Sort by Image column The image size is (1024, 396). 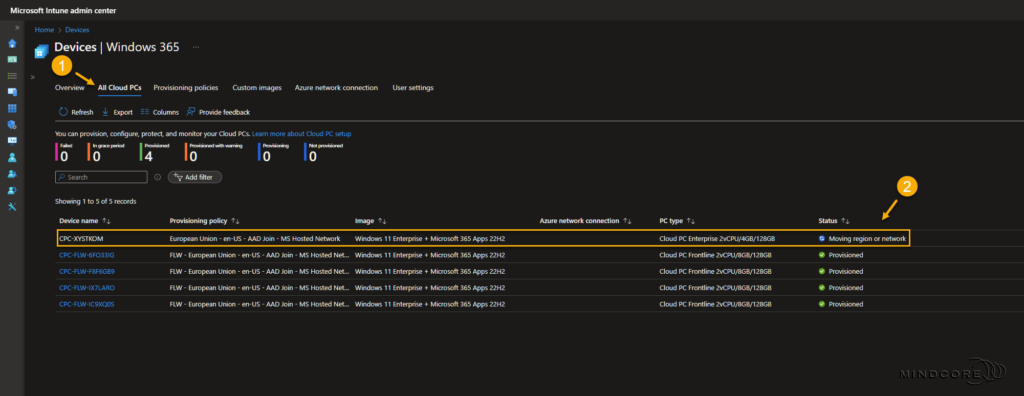pos(371,221)
